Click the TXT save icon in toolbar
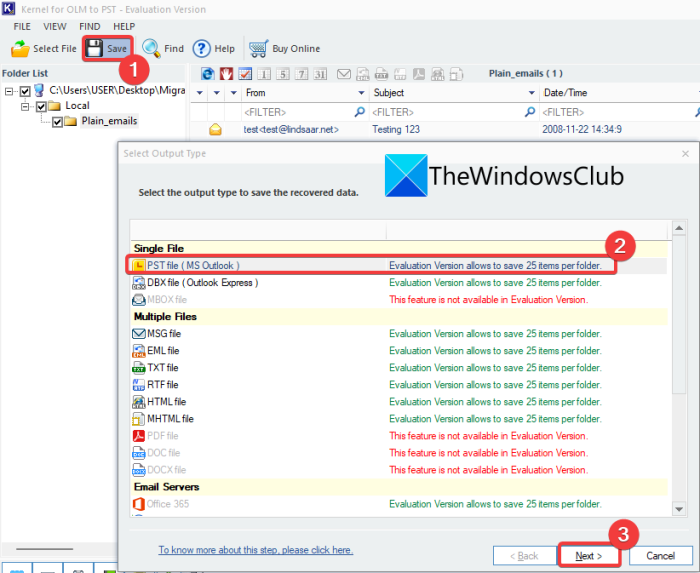 coord(381,74)
